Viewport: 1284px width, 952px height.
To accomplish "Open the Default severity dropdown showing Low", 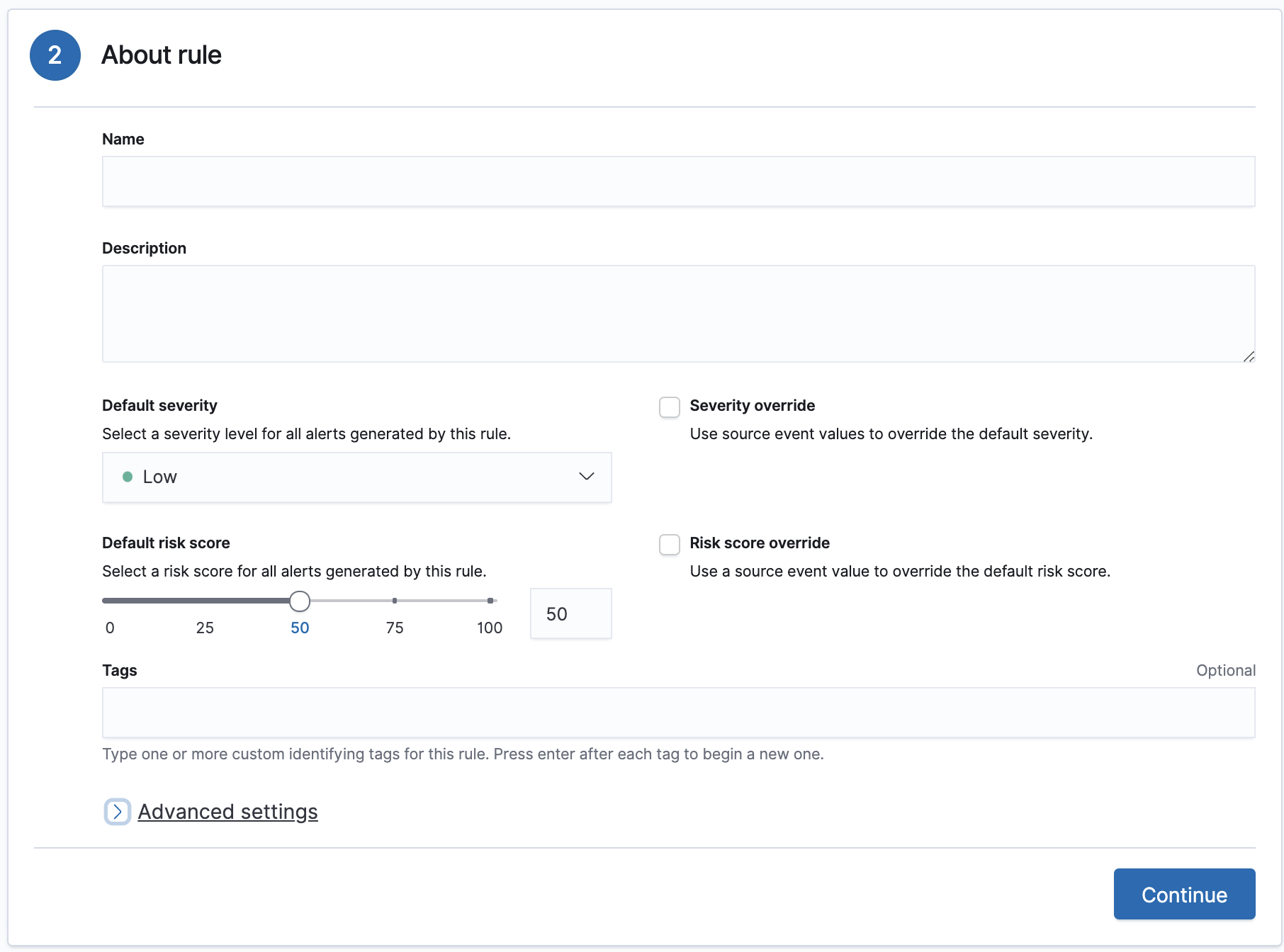I will (356, 477).
